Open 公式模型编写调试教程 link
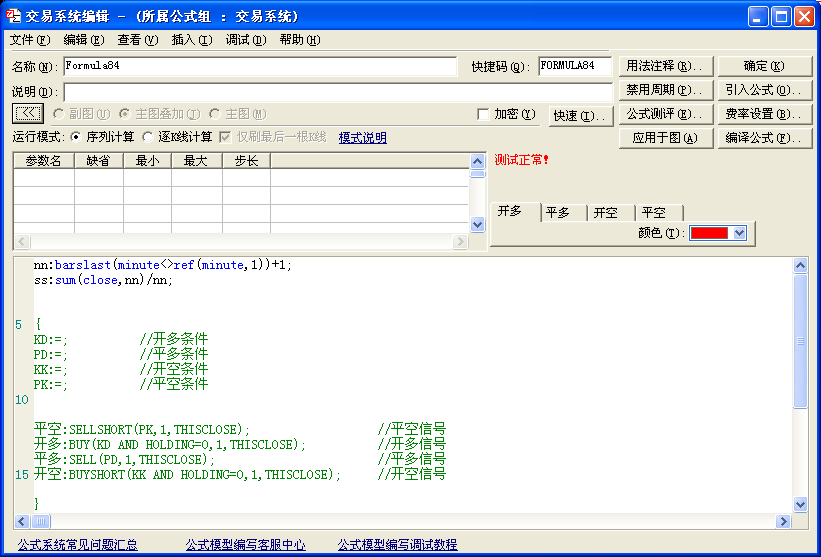 tap(397, 544)
